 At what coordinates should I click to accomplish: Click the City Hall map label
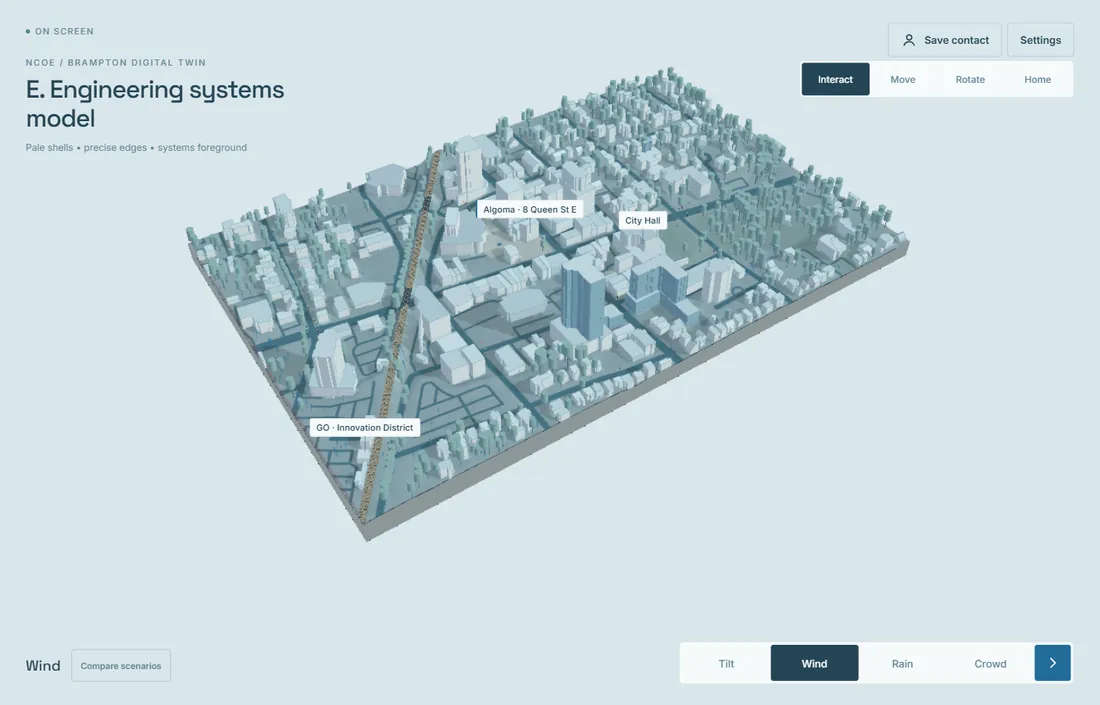pyautogui.click(x=643, y=220)
